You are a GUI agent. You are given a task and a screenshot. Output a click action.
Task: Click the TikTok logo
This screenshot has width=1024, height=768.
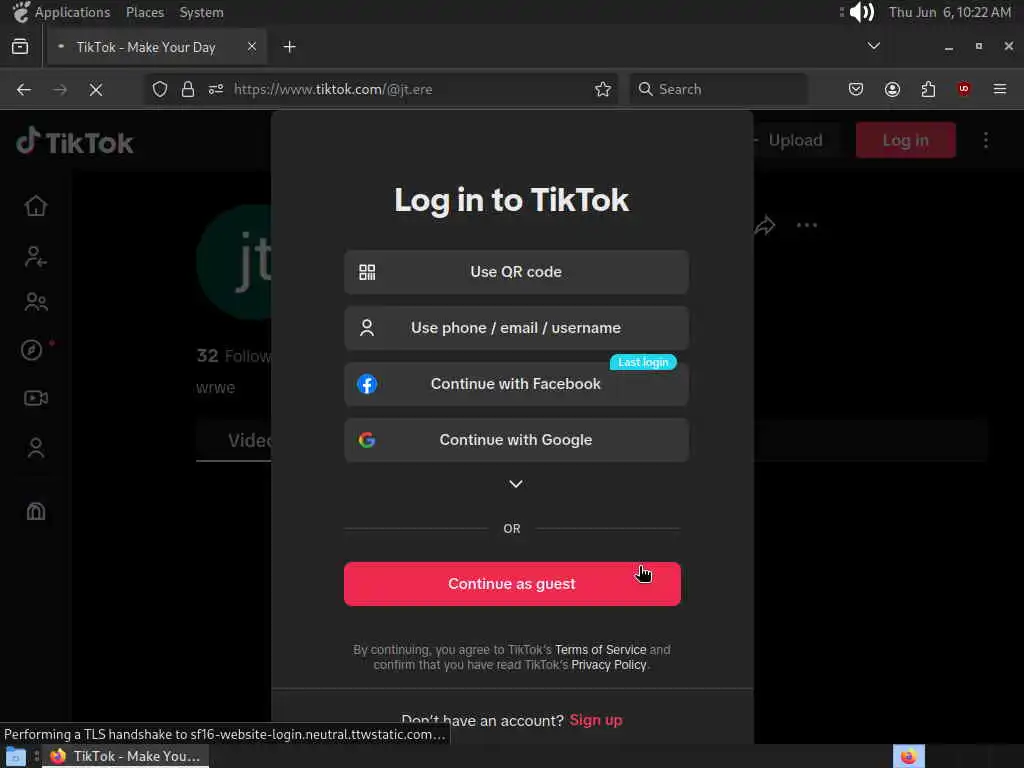pyautogui.click(x=74, y=142)
